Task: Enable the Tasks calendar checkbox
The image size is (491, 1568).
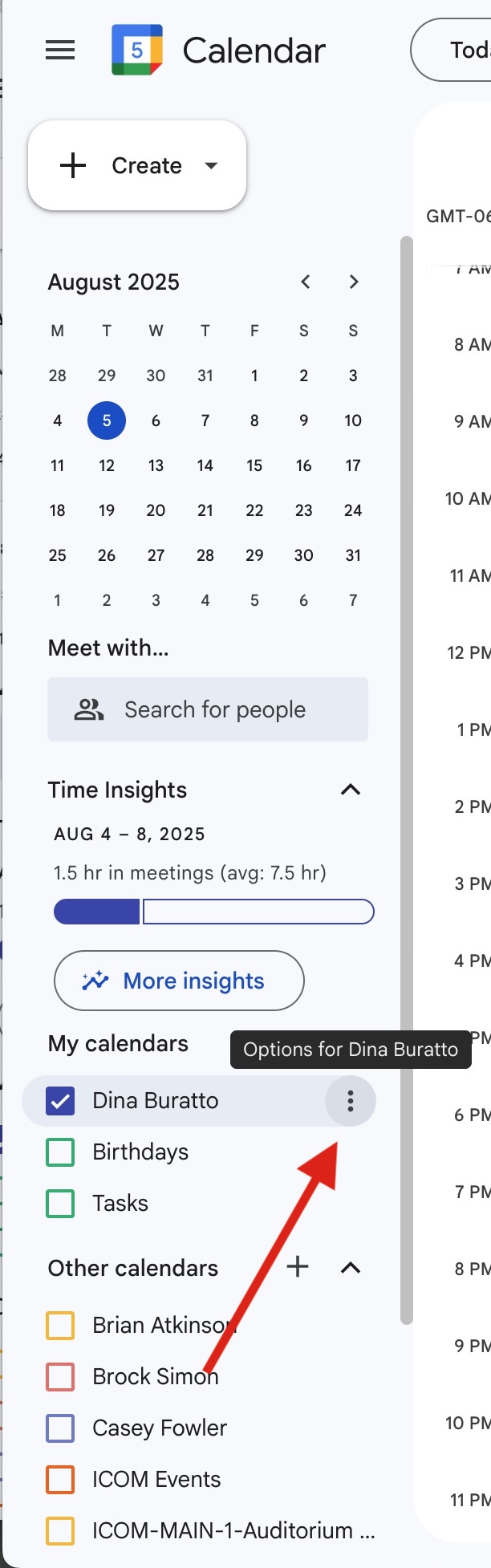Action: (x=61, y=1204)
